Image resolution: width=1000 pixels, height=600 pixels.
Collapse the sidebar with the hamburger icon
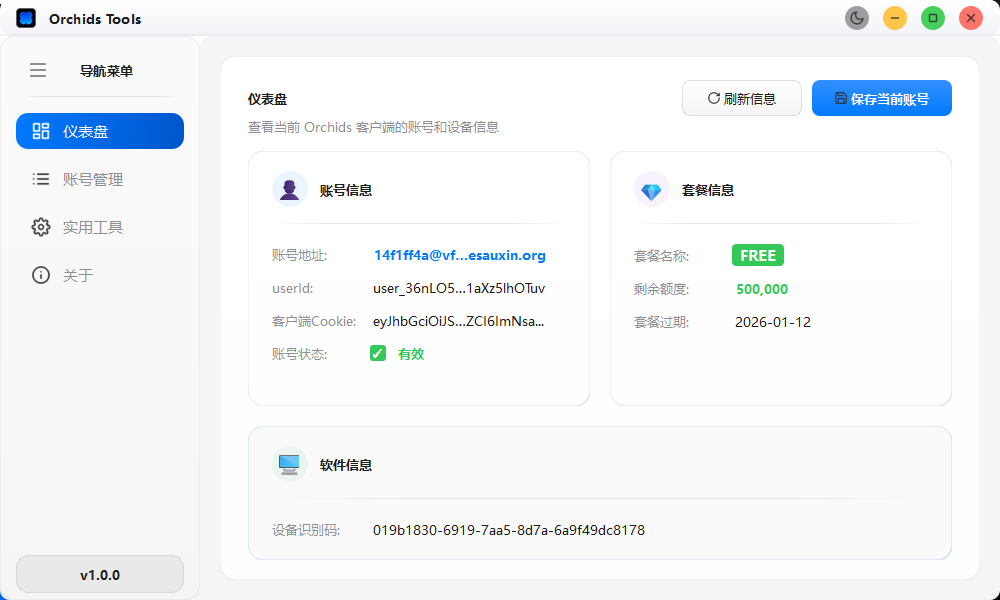pos(38,70)
